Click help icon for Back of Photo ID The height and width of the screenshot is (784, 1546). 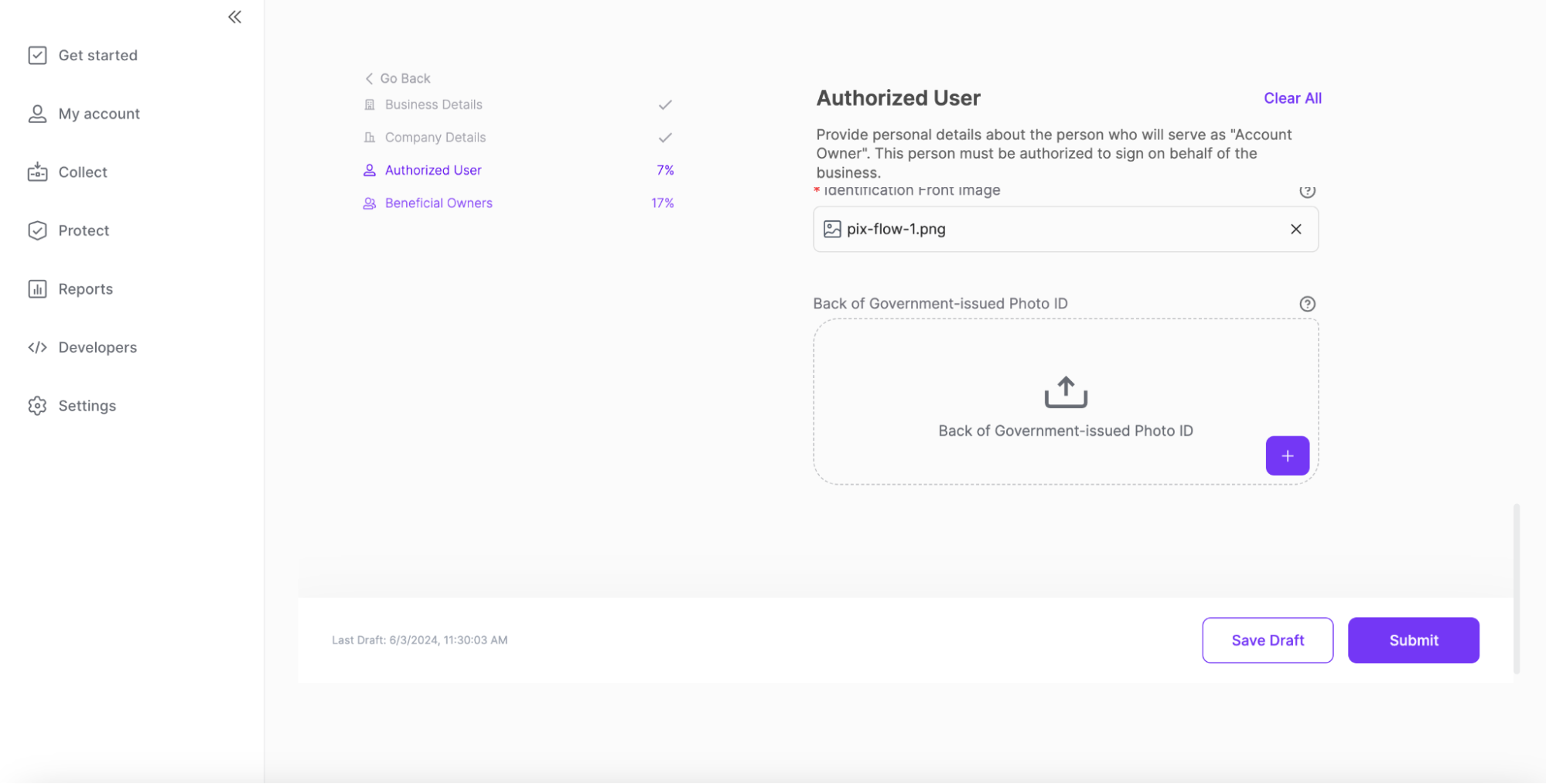pos(1306,304)
